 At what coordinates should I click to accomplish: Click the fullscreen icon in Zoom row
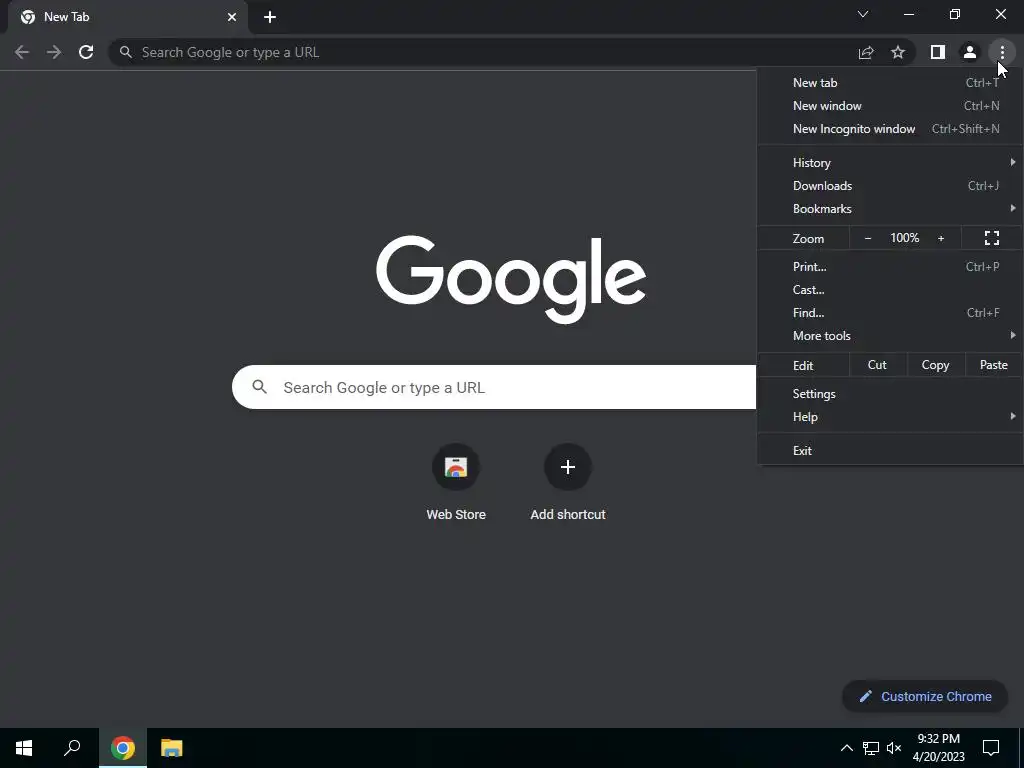click(991, 238)
